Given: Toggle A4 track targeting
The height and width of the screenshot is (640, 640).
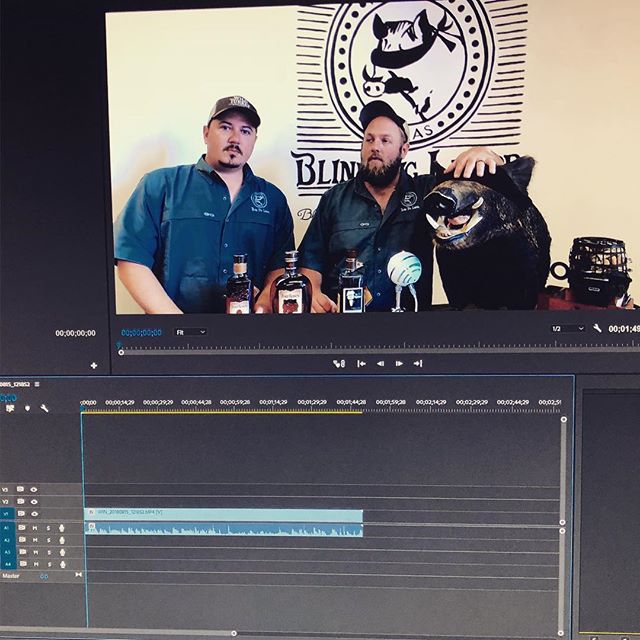Looking at the screenshot, I should [x=8, y=564].
